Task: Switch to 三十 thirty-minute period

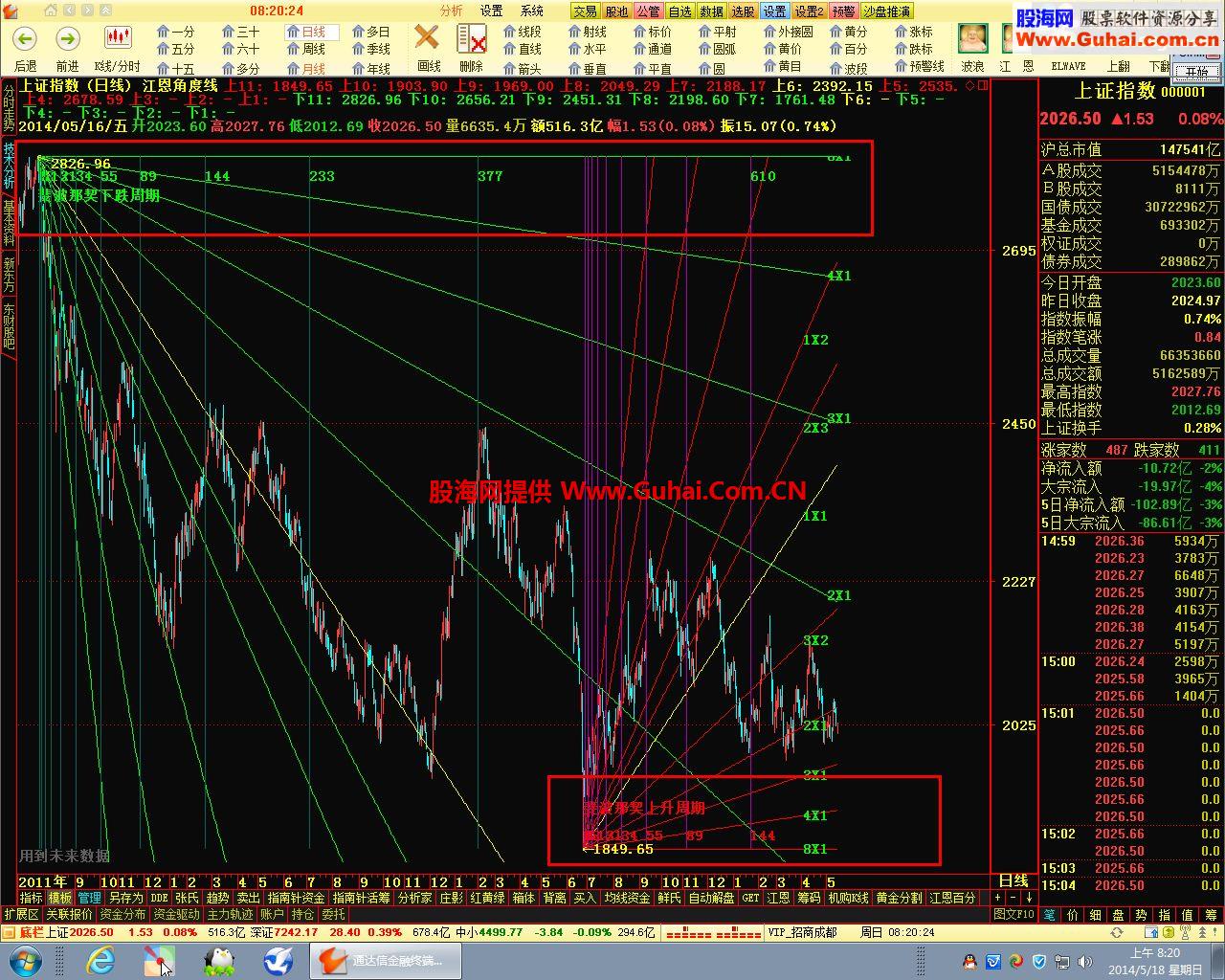Action: coord(240,32)
